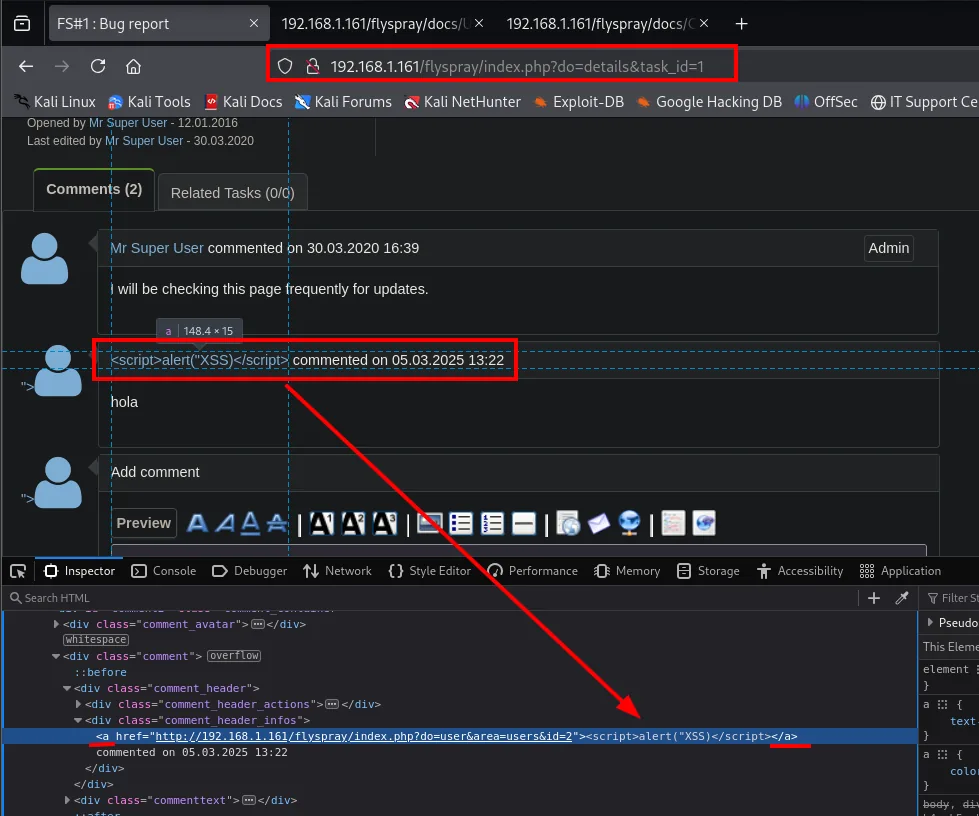
Task: Focus the Search HTML field
Action: click(431, 598)
